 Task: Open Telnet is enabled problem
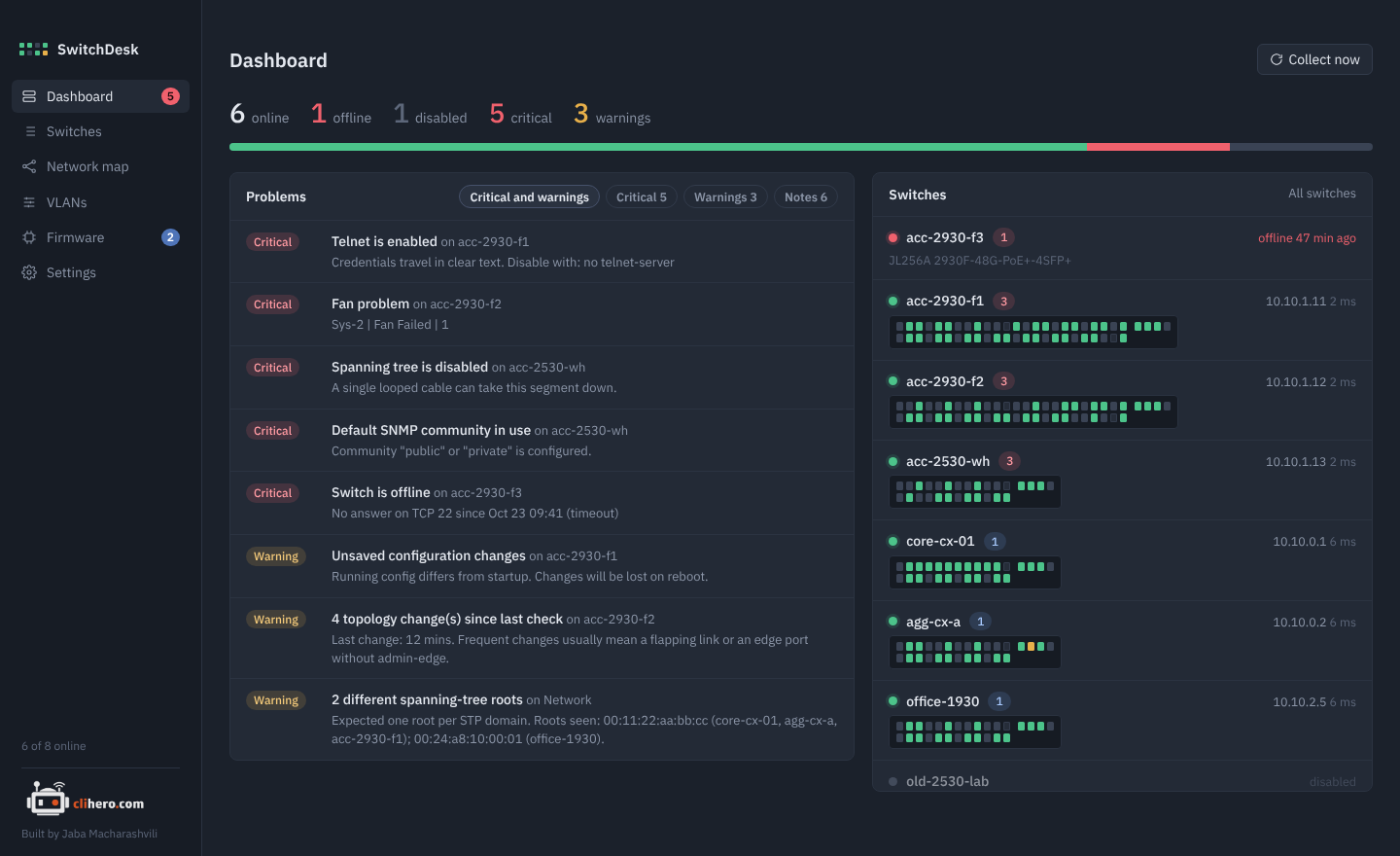point(542,251)
